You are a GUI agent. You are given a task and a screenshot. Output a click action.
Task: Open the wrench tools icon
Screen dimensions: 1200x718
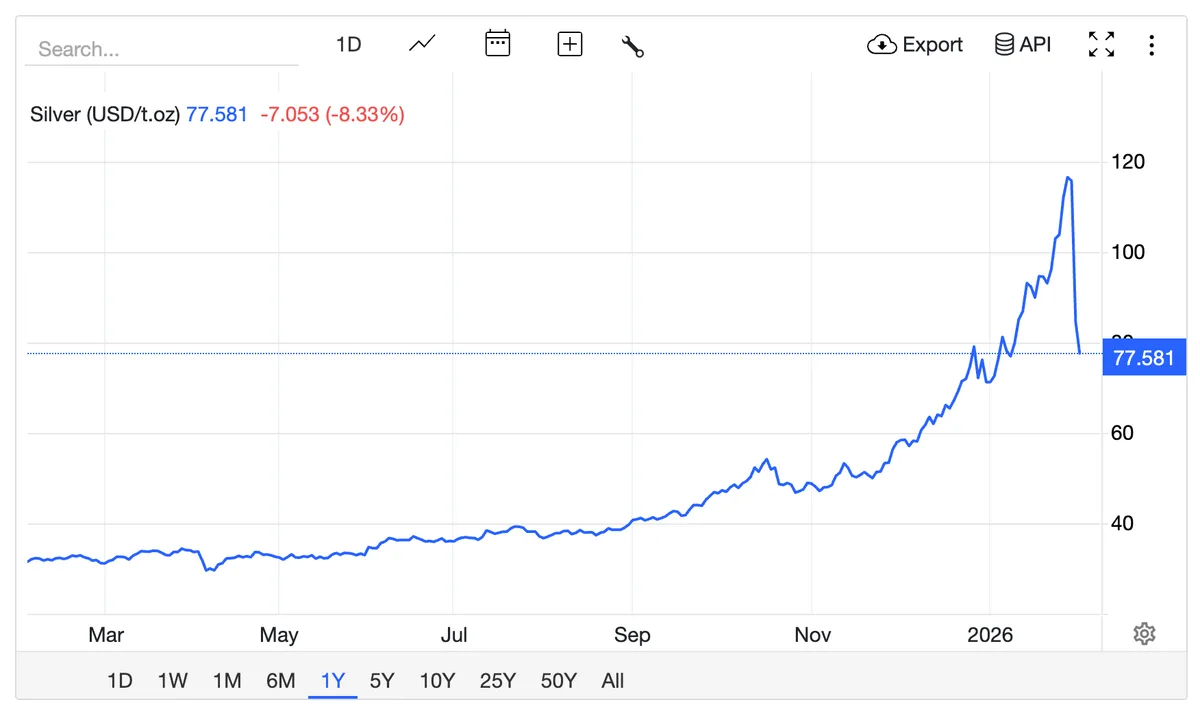(633, 46)
